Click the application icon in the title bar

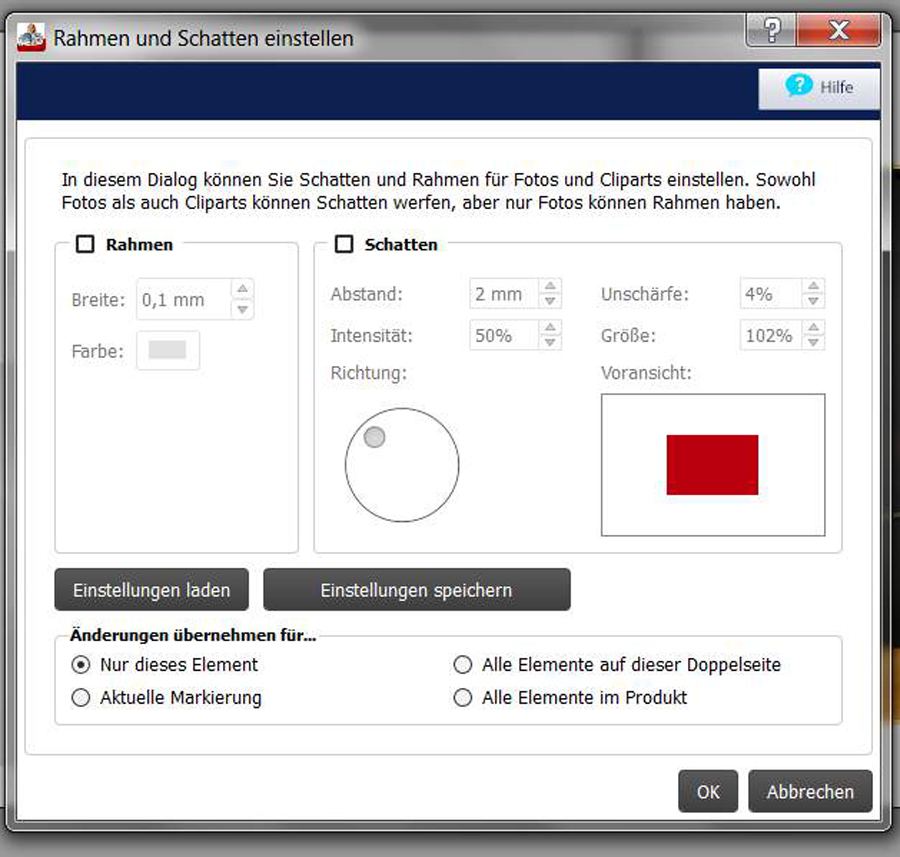[30, 37]
